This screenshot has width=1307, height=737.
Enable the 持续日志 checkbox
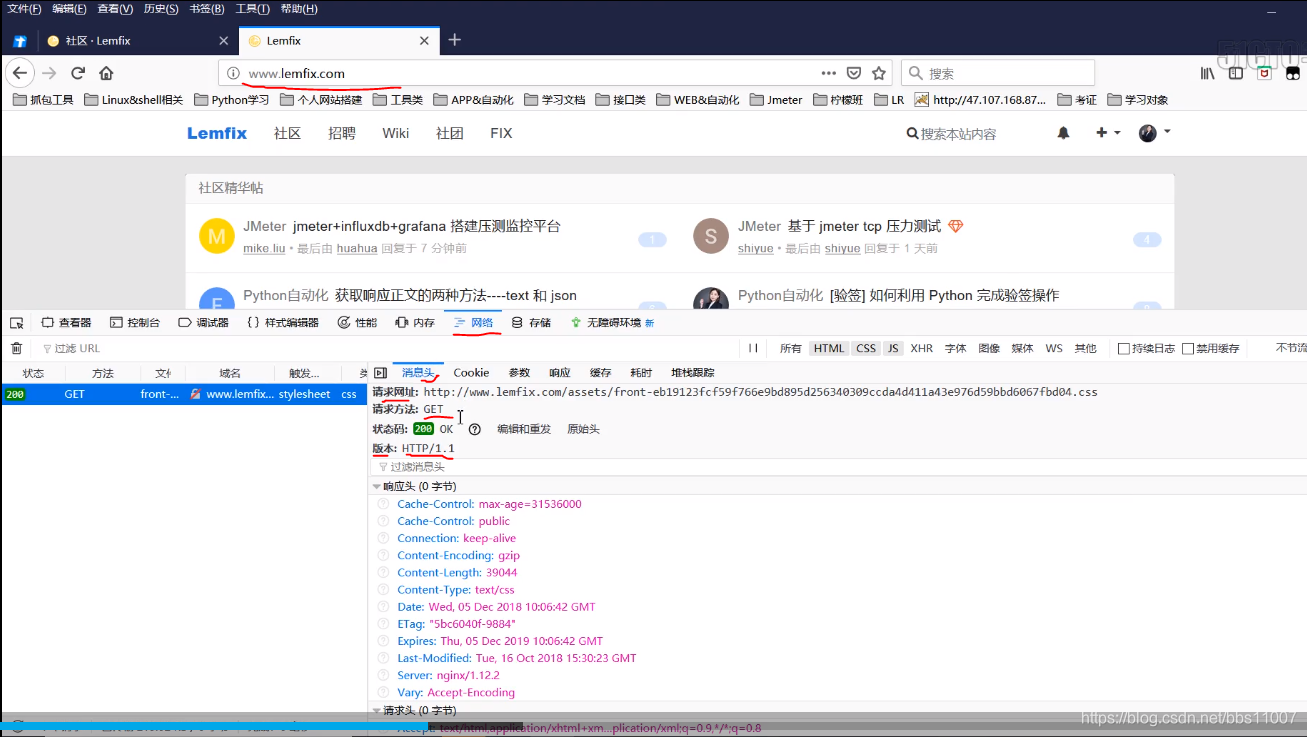point(1124,348)
